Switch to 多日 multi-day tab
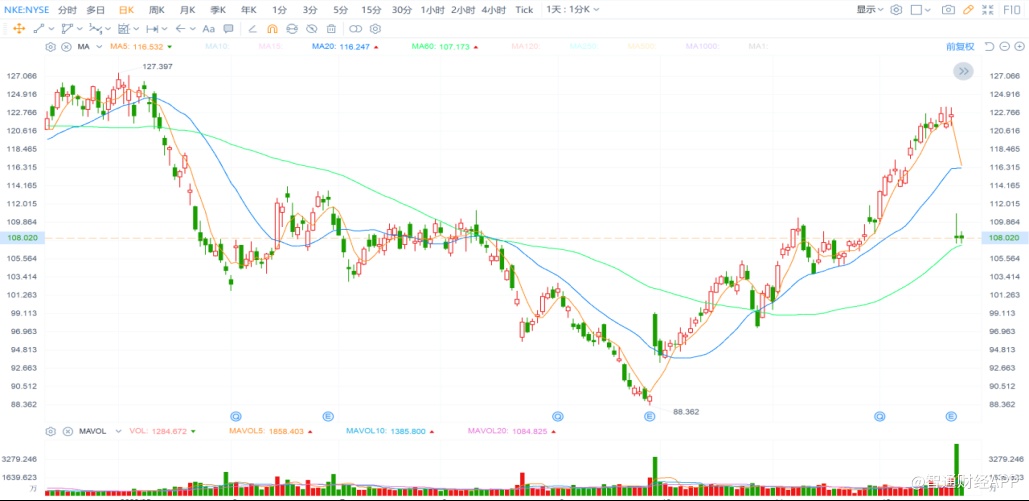 [x=96, y=10]
